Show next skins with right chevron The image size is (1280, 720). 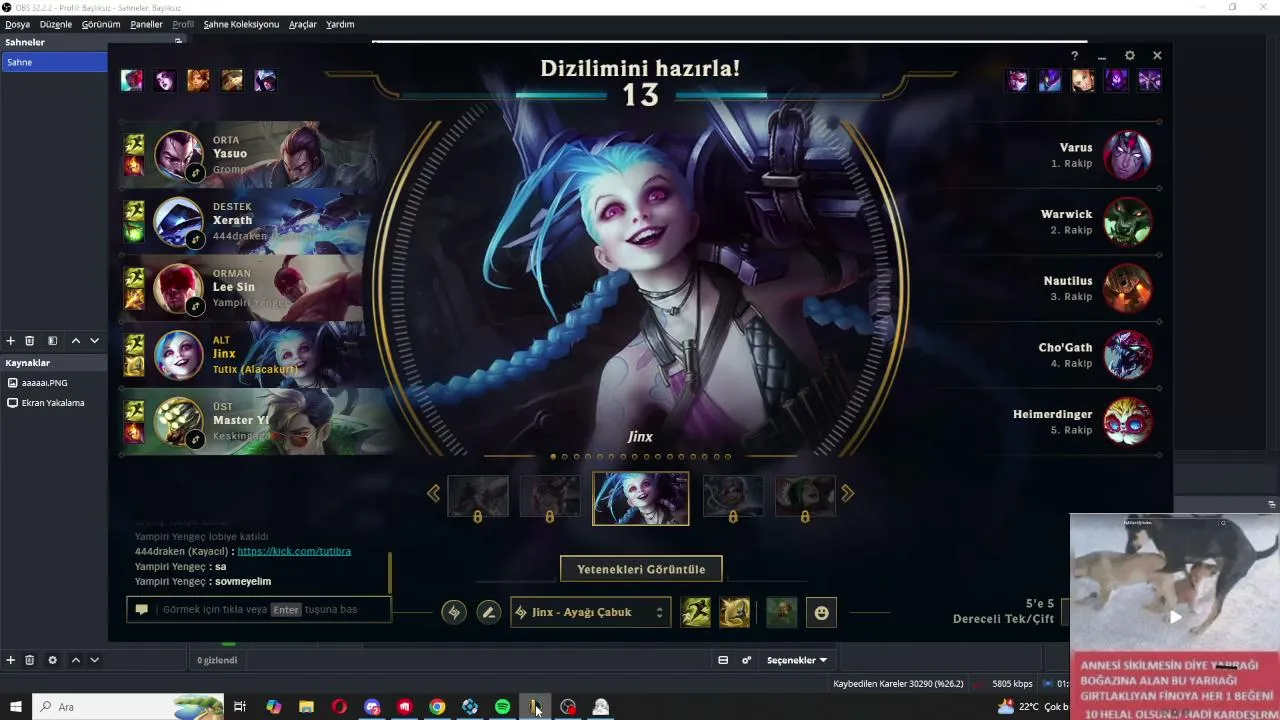pos(848,493)
